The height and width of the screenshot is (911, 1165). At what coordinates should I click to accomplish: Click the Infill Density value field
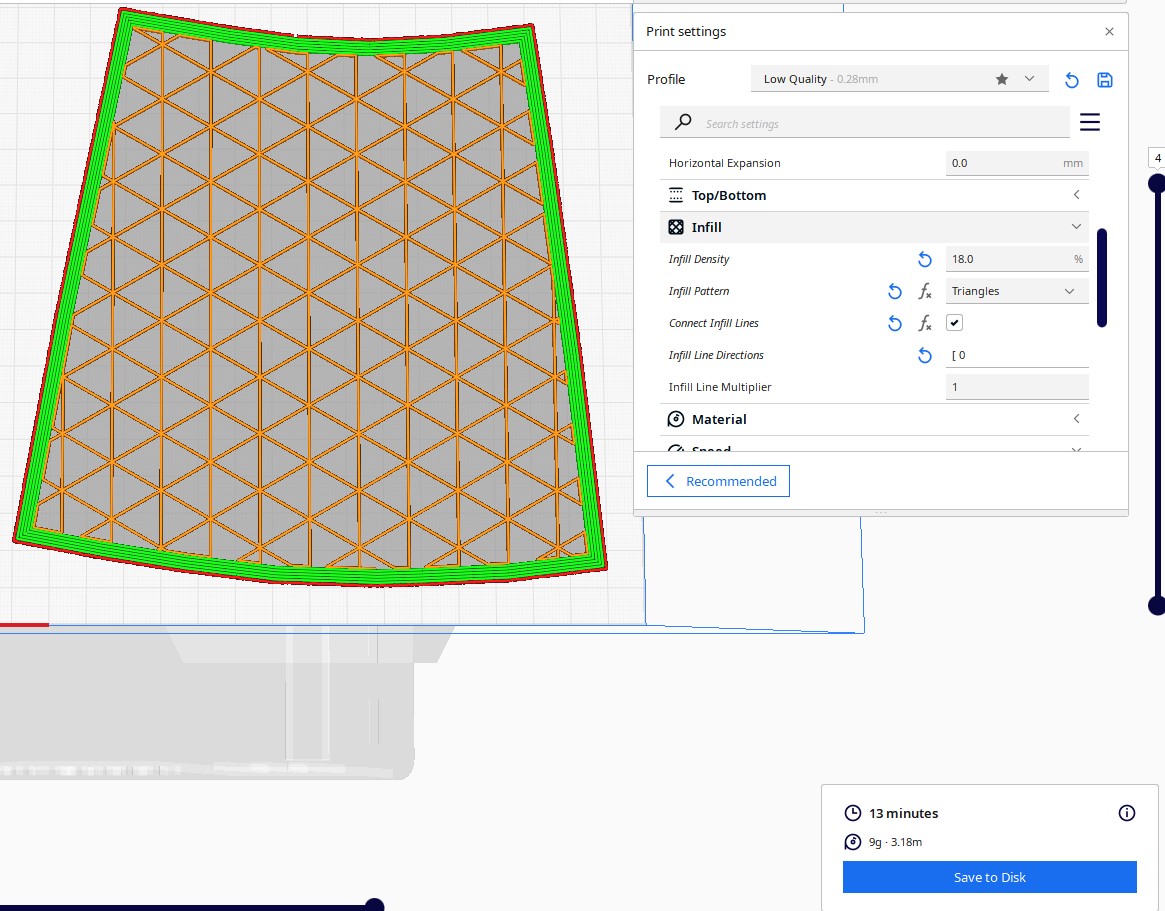[x=1017, y=259]
